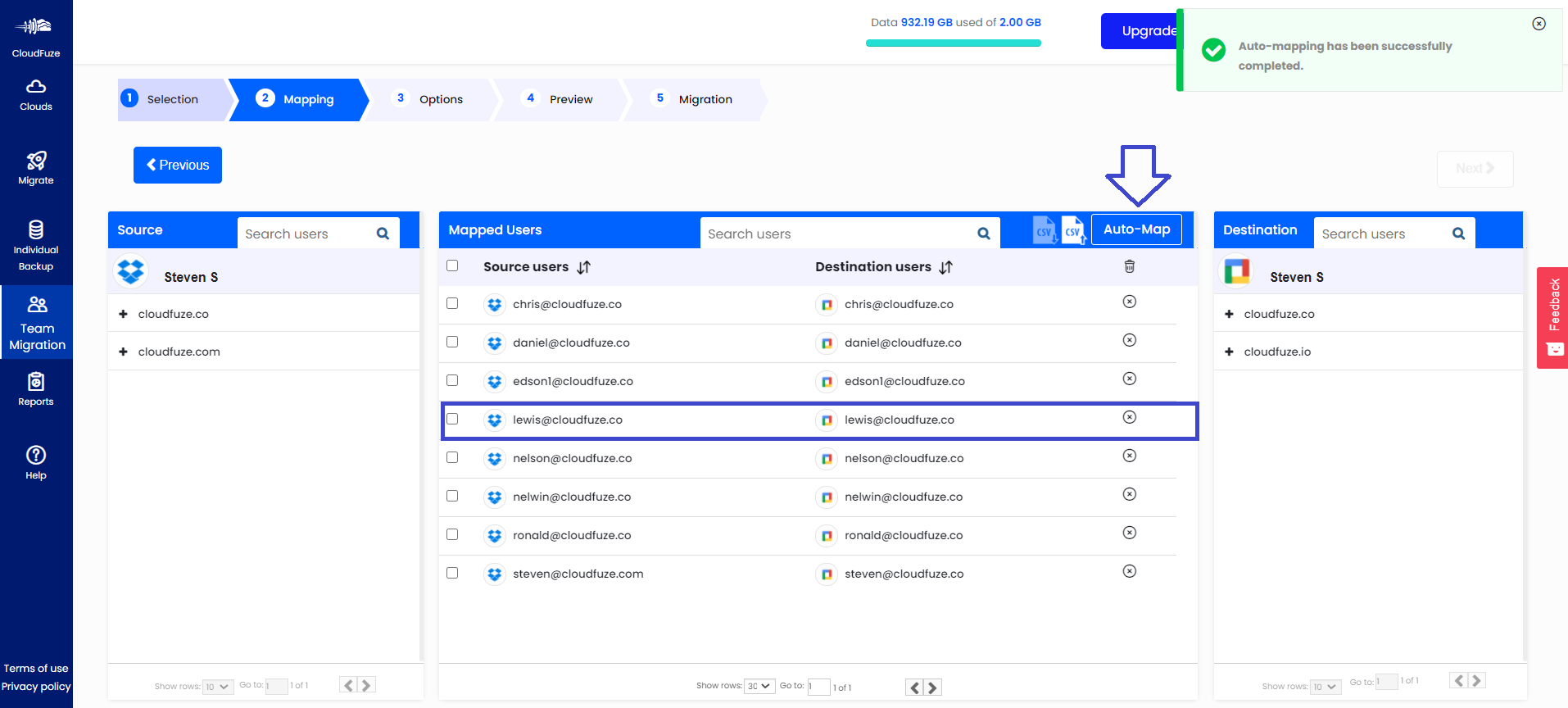
Task: Sort by Destination users column
Action: tap(945, 267)
